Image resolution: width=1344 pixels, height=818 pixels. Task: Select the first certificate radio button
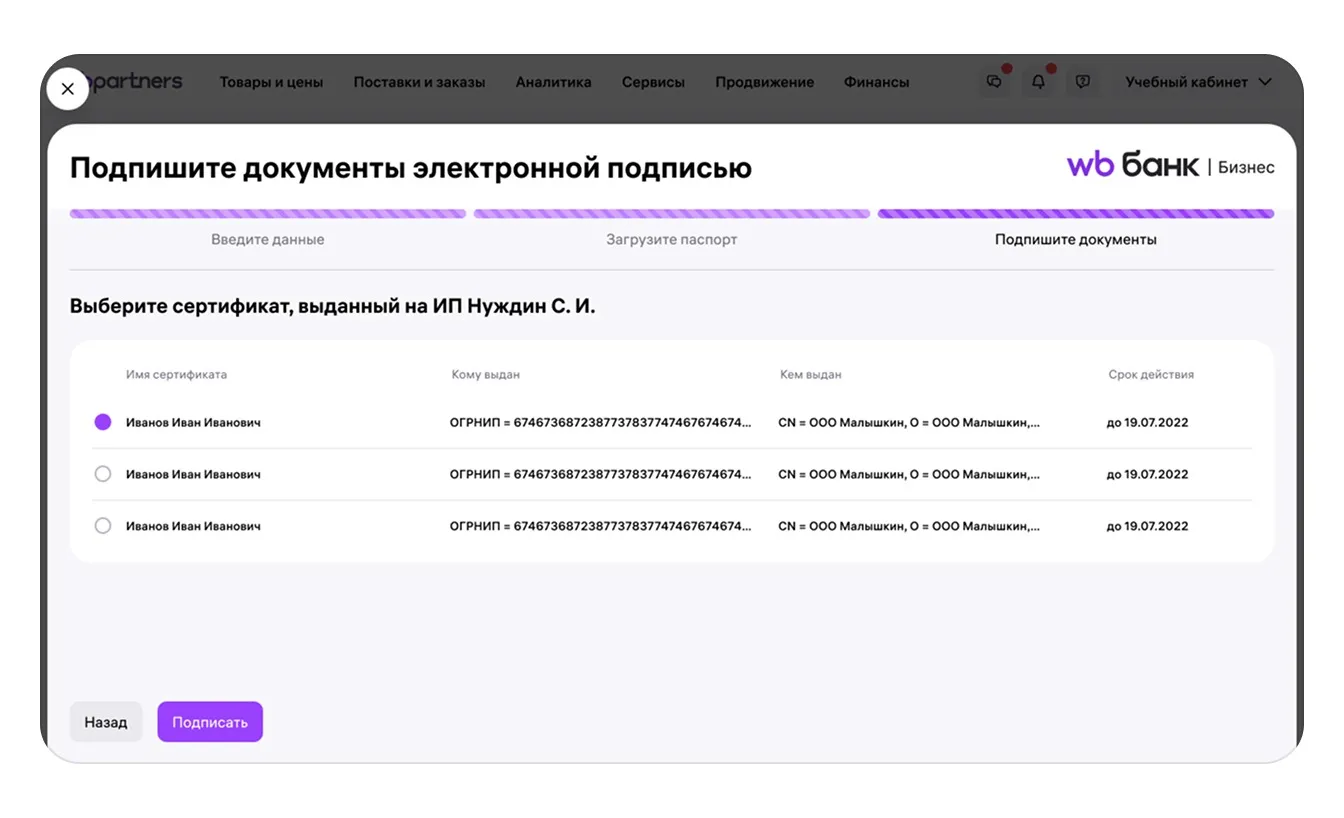(x=103, y=422)
